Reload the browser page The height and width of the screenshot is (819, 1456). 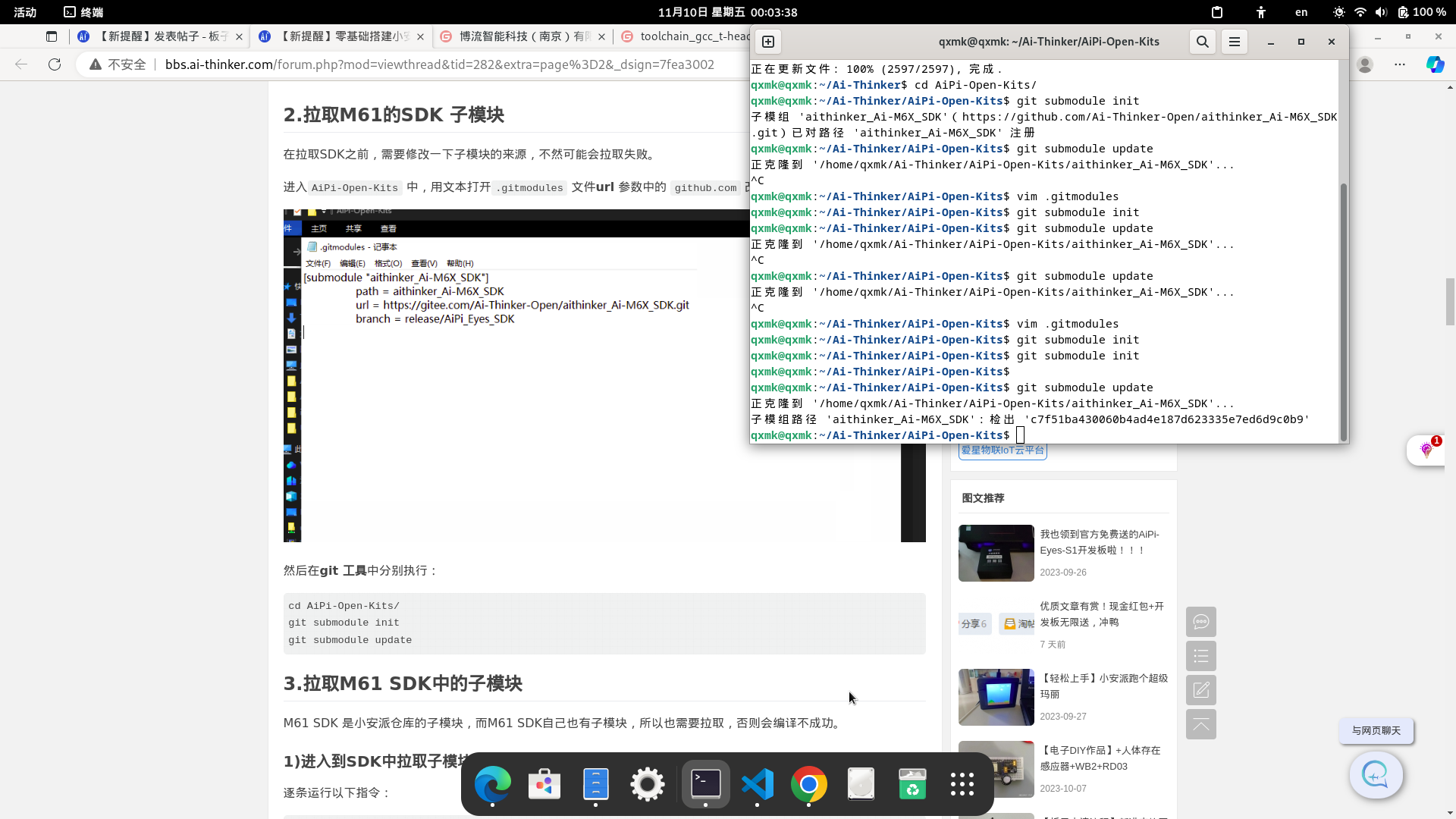pyautogui.click(x=55, y=64)
